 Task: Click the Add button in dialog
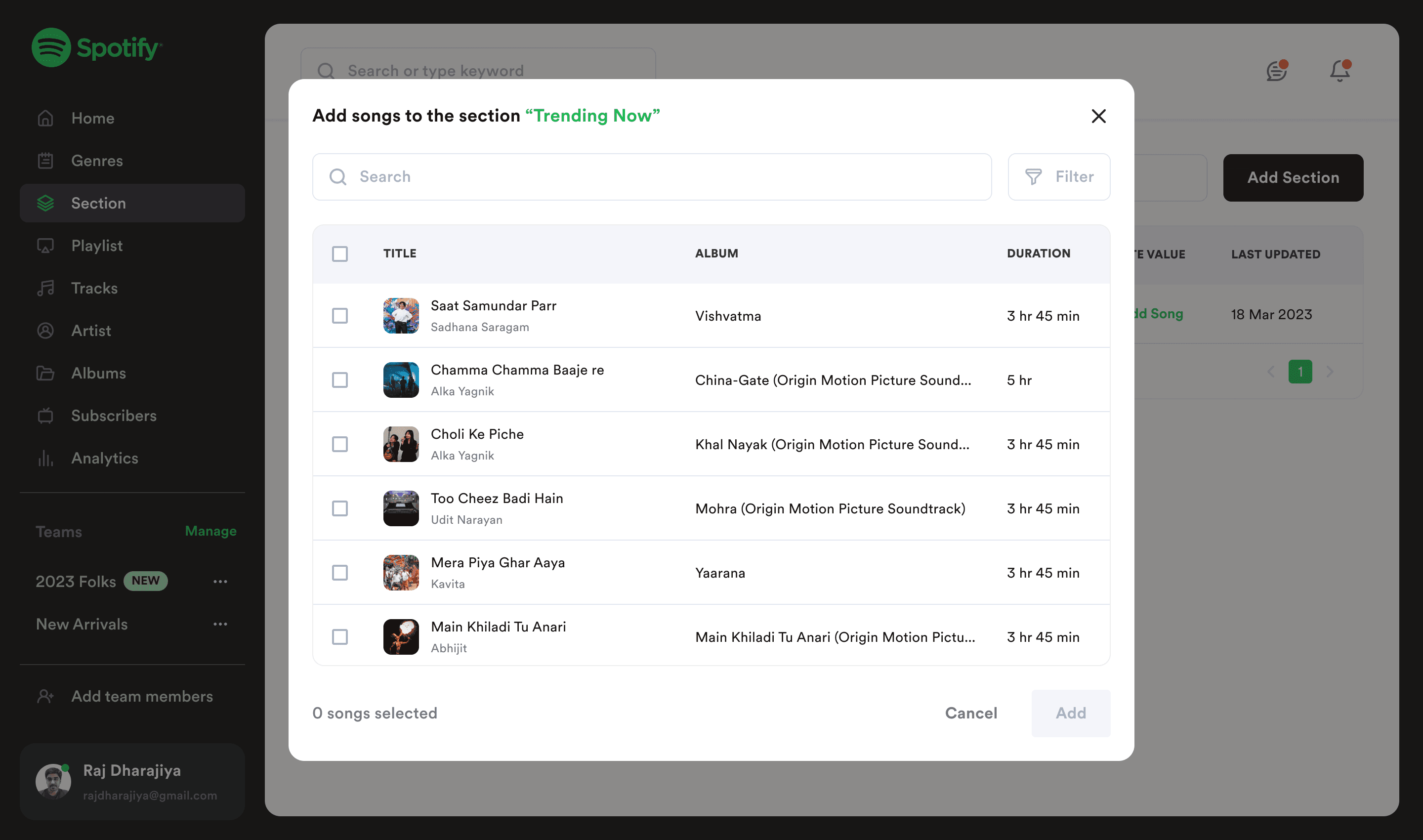(1070, 713)
